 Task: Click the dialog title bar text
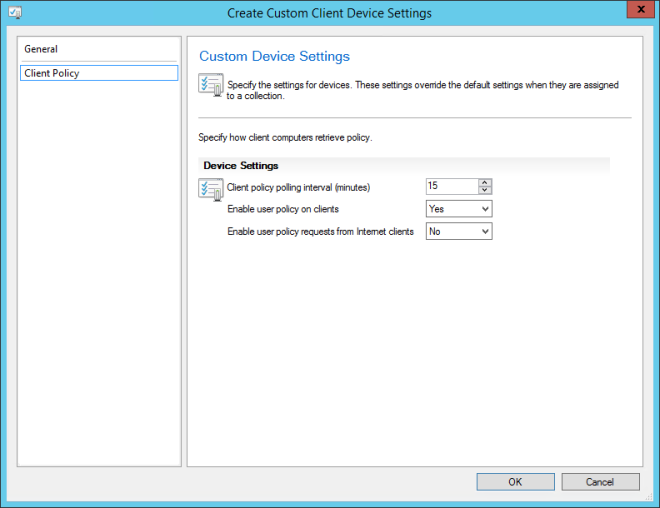click(329, 13)
